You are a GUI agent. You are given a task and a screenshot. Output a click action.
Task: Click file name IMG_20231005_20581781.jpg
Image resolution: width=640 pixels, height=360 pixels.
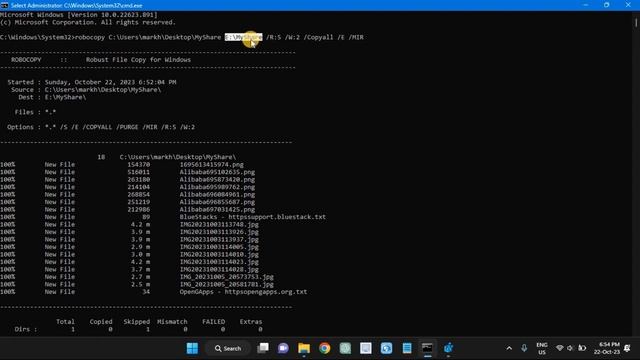click(x=227, y=284)
